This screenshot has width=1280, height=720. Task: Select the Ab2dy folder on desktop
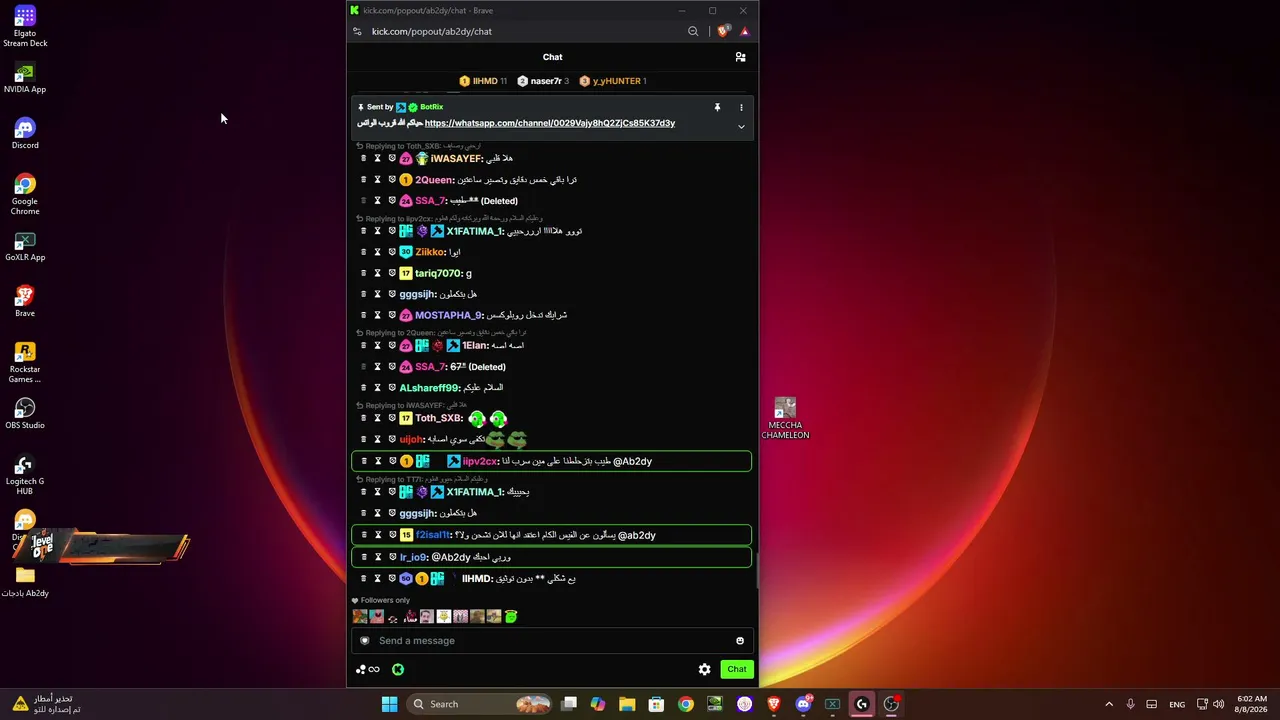pyautogui.click(x=25, y=581)
